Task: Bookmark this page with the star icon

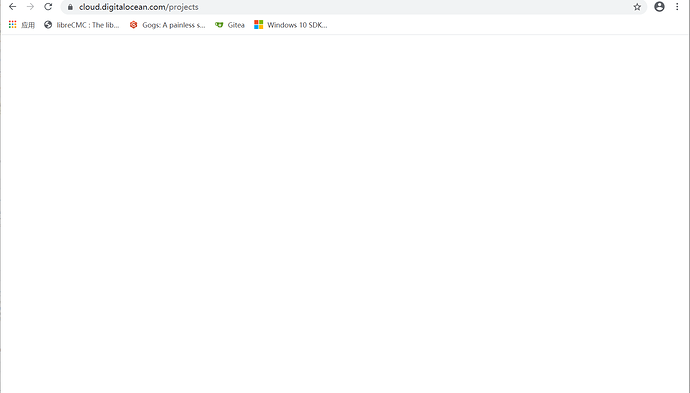Action: [637, 7]
